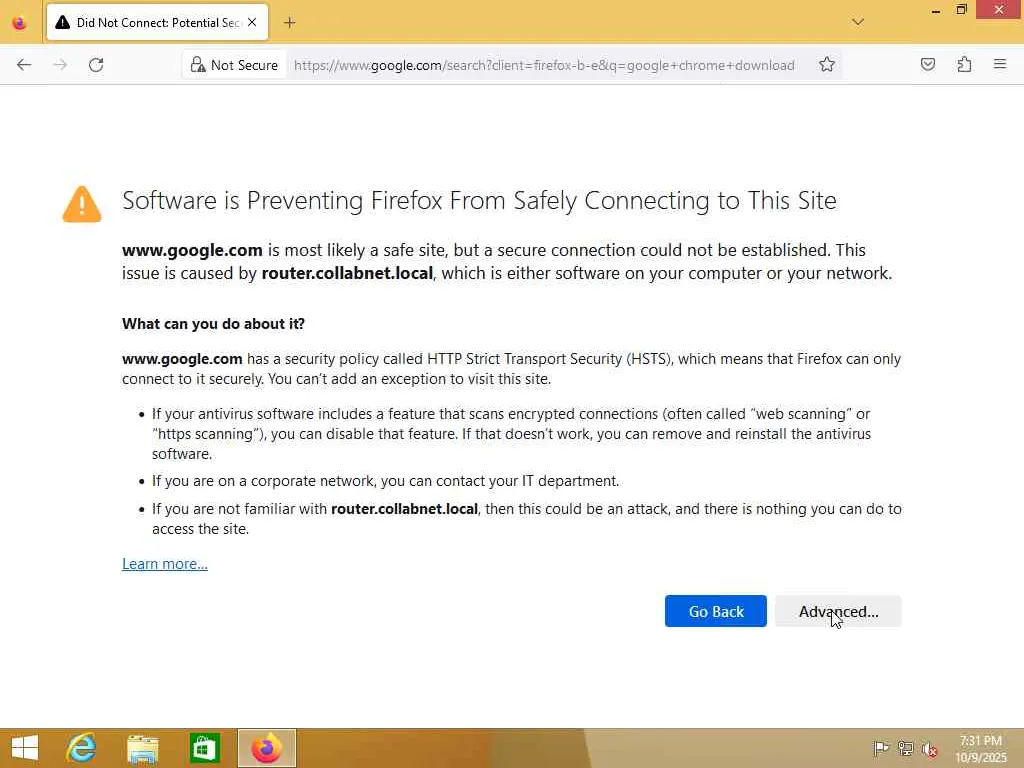Click the back navigation arrow
Viewport: 1024px width, 768px height.
[x=24, y=65]
